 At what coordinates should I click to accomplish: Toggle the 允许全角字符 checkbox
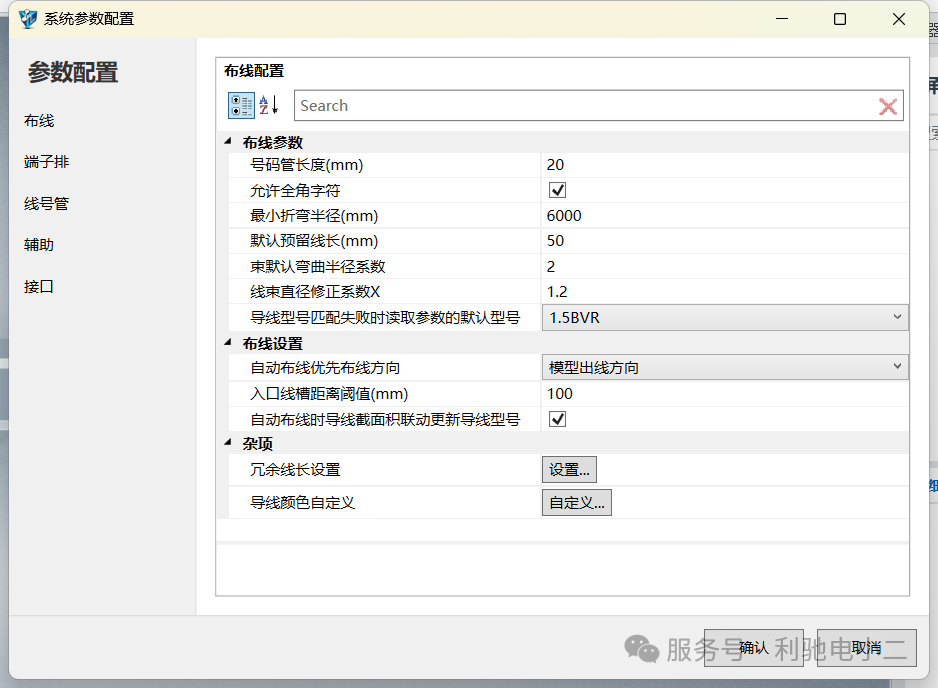click(x=558, y=190)
